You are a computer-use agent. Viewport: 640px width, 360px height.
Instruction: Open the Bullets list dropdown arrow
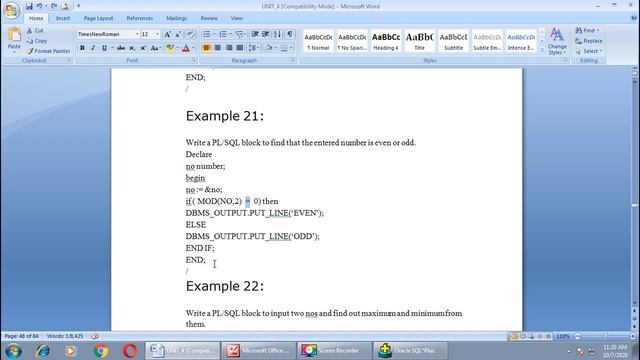click(214, 34)
